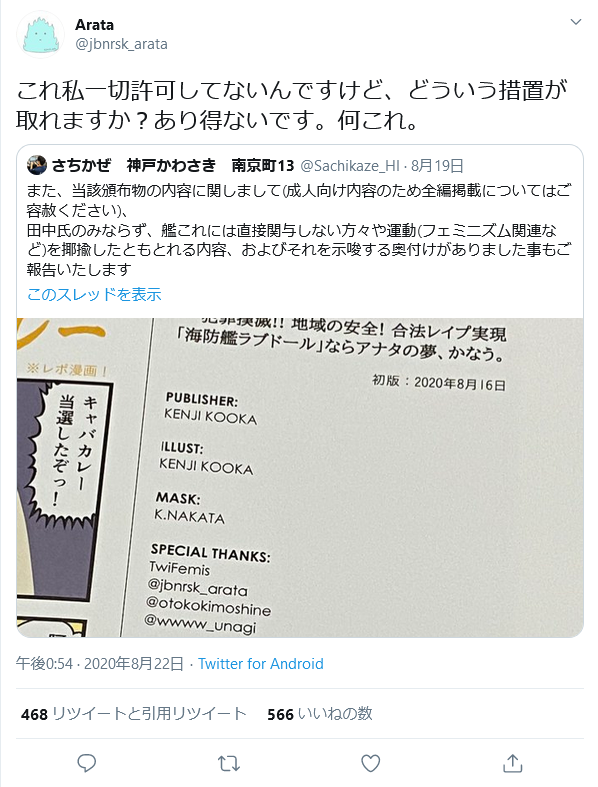Click the reply speech bubble icon
This screenshot has height=787, width=598.
pos(86,763)
